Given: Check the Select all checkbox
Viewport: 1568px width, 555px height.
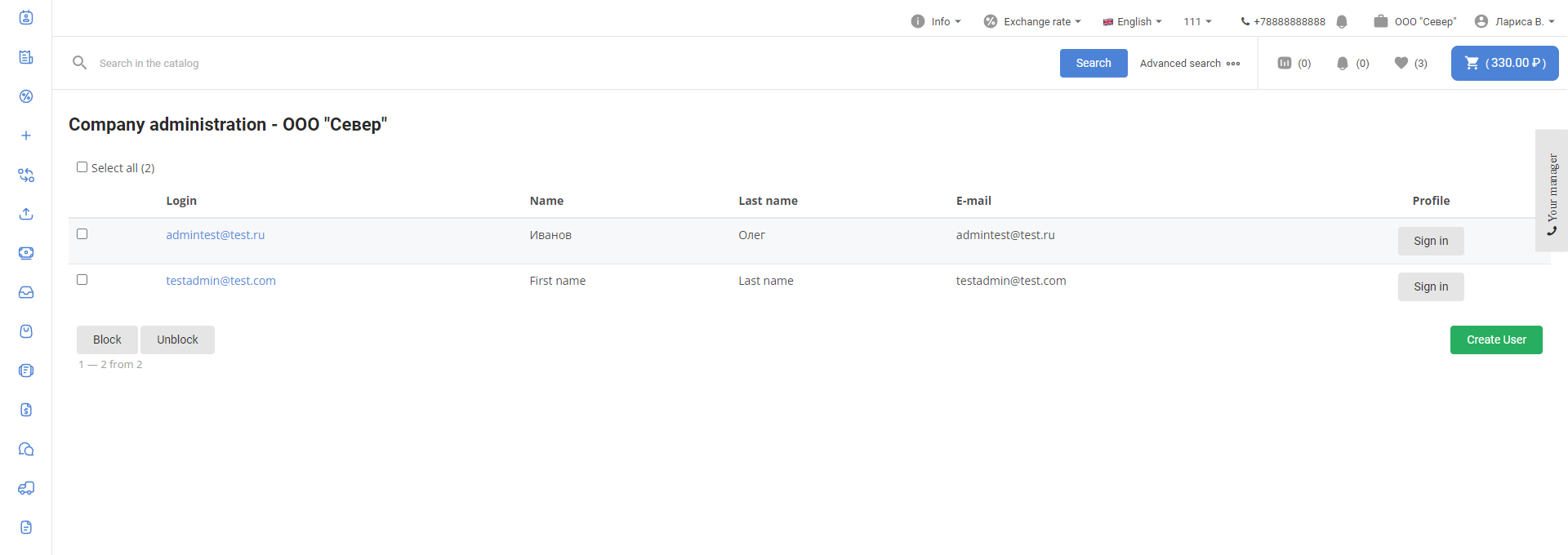Looking at the screenshot, I should click(x=82, y=167).
